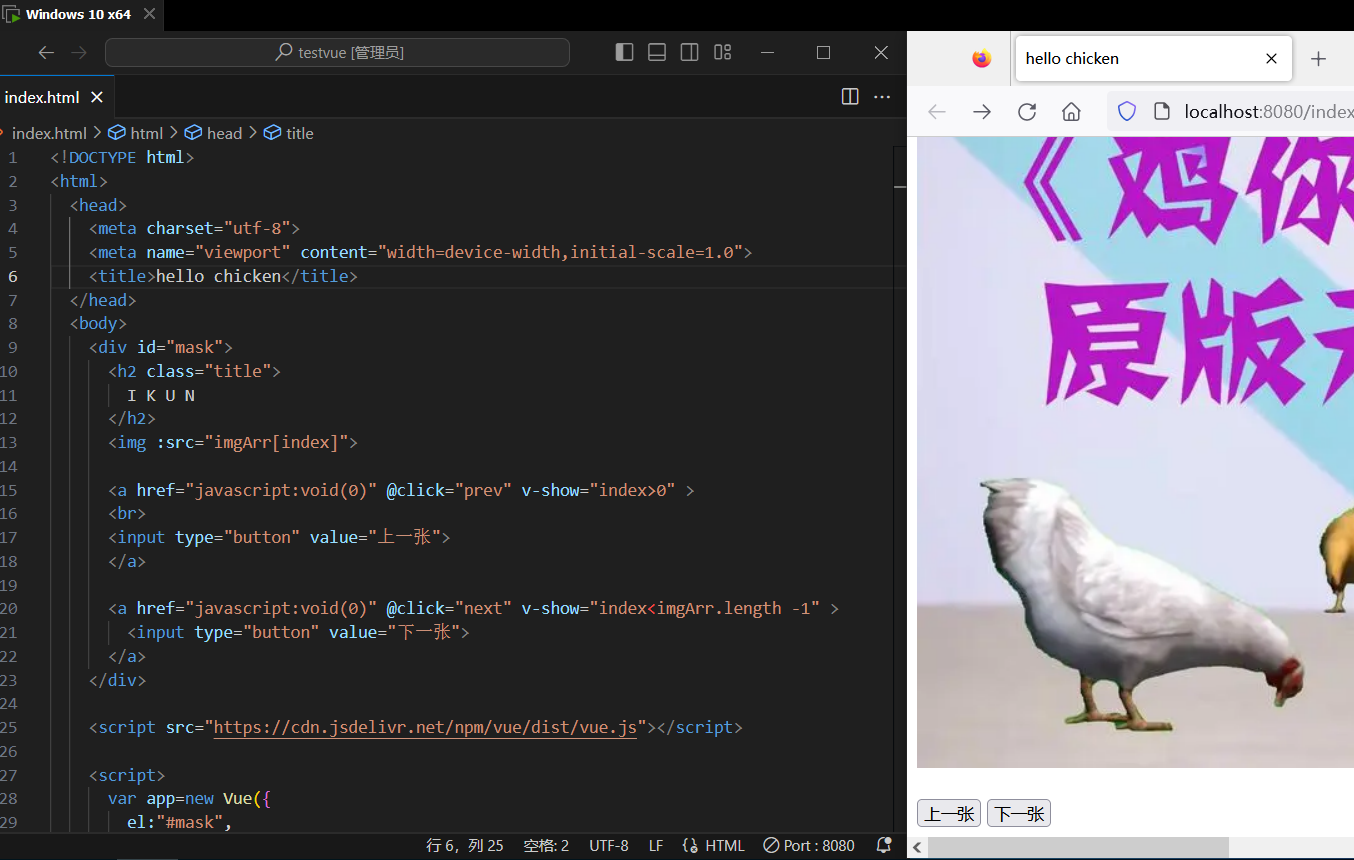This screenshot has height=860, width=1354.
Task: Click the 下一张 button on the page
Action: tap(1019, 814)
